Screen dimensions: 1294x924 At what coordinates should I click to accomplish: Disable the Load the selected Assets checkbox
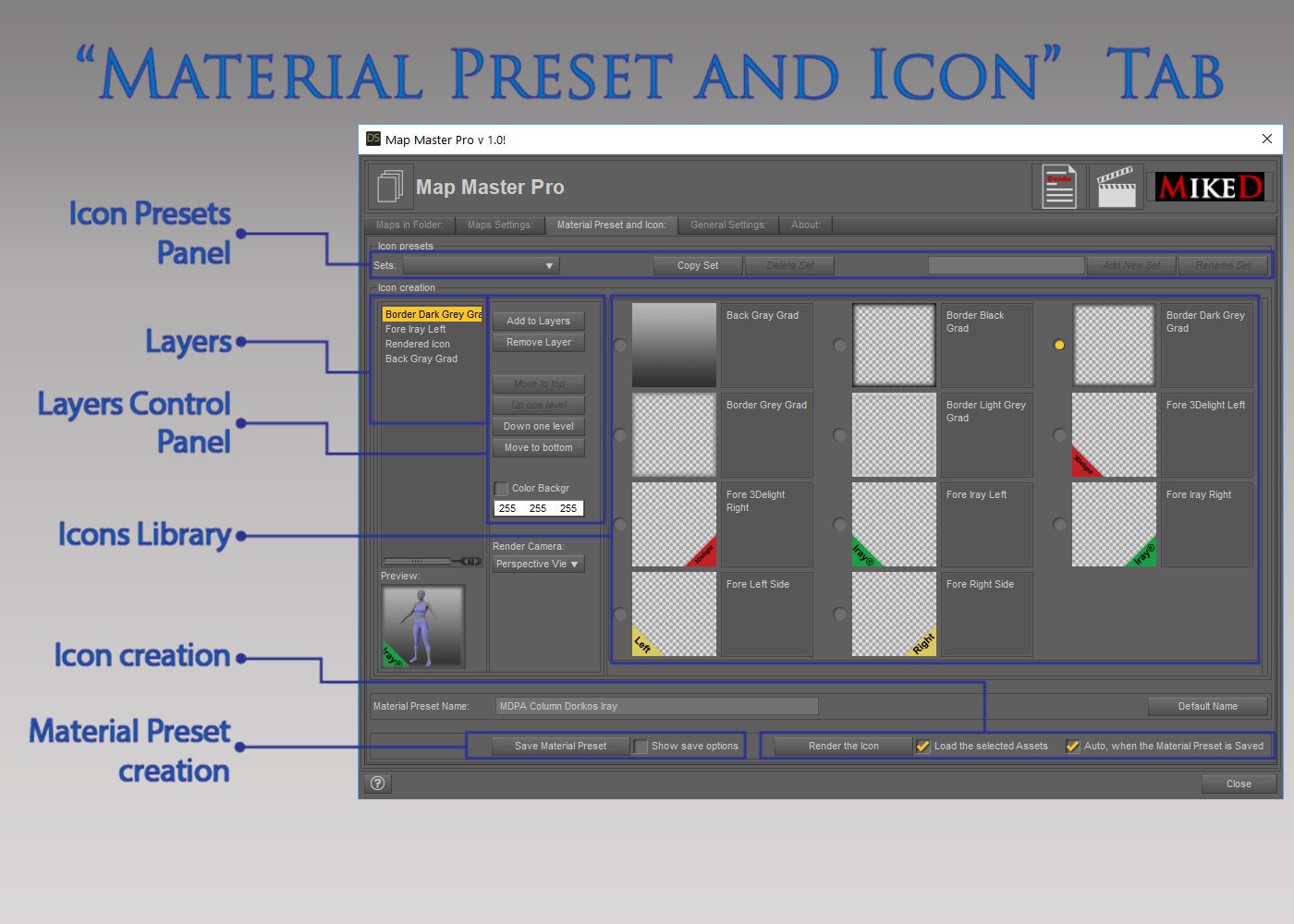click(x=922, y=746)
